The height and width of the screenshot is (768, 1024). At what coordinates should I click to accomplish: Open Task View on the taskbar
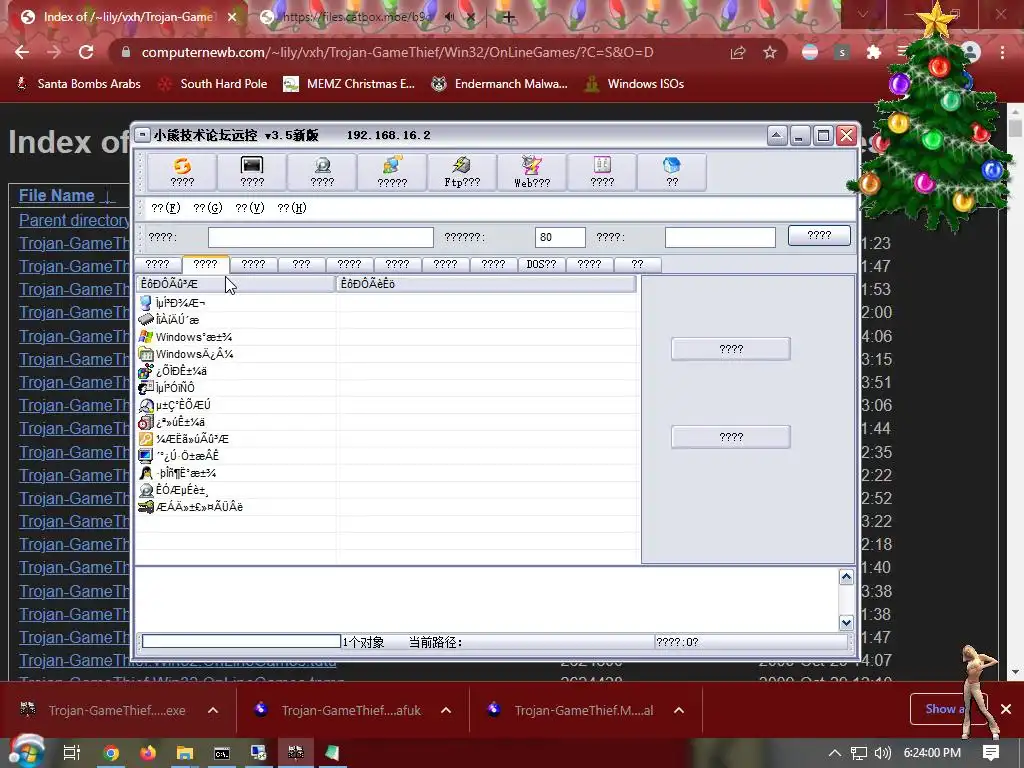tap(72, 753)
